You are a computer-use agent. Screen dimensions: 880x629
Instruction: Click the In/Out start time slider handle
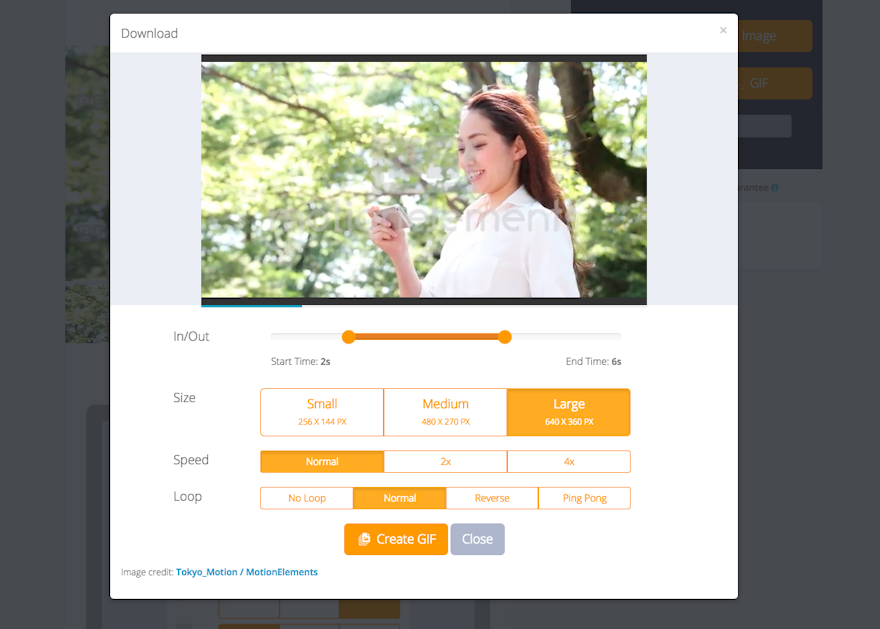[x=348, y=337]
